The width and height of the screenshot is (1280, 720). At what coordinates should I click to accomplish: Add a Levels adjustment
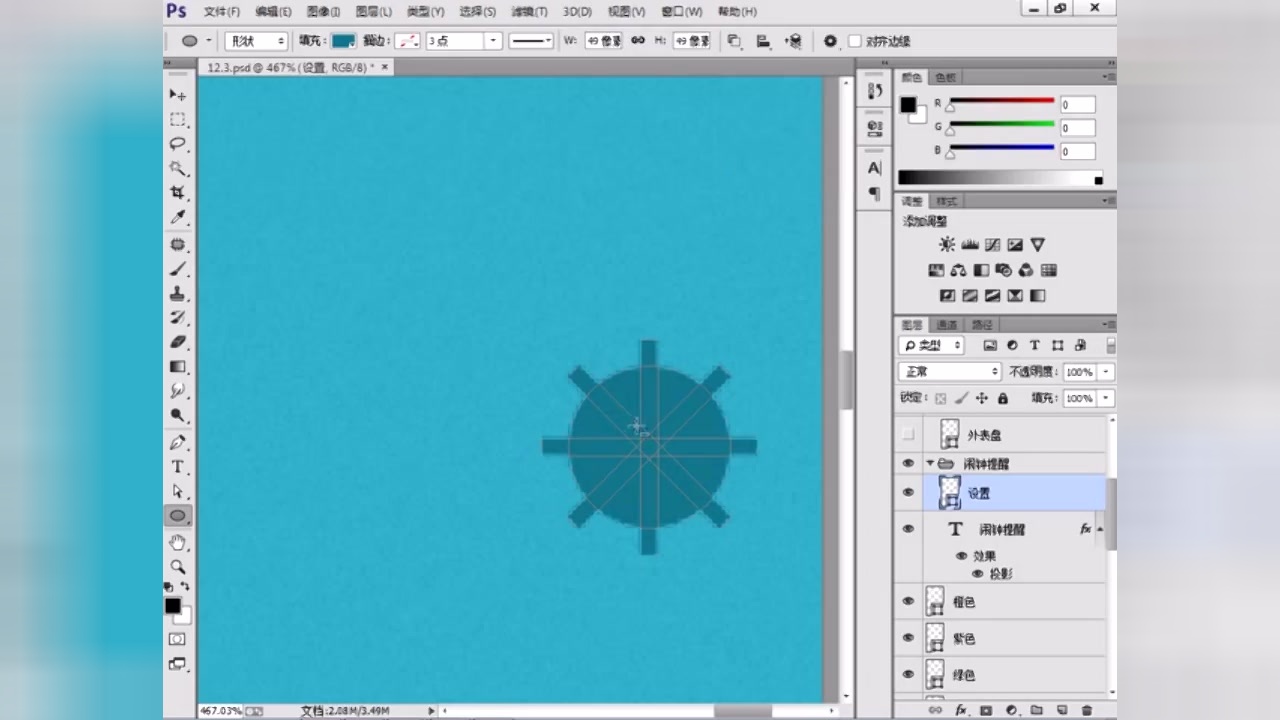(970, 245)
